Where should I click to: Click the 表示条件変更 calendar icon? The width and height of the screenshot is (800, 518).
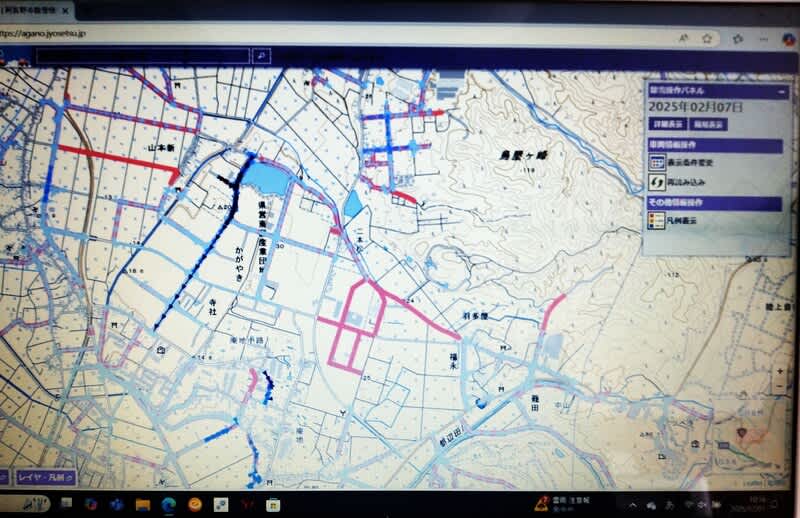point(657,162)
